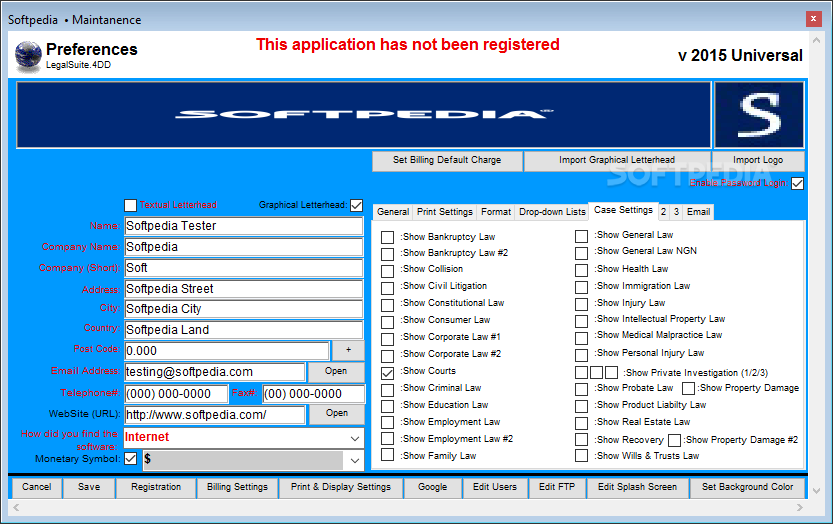The image size is (833, 524).
Task: Click the horizontal scrollbar right arrow
Action: tap(800, 508)
